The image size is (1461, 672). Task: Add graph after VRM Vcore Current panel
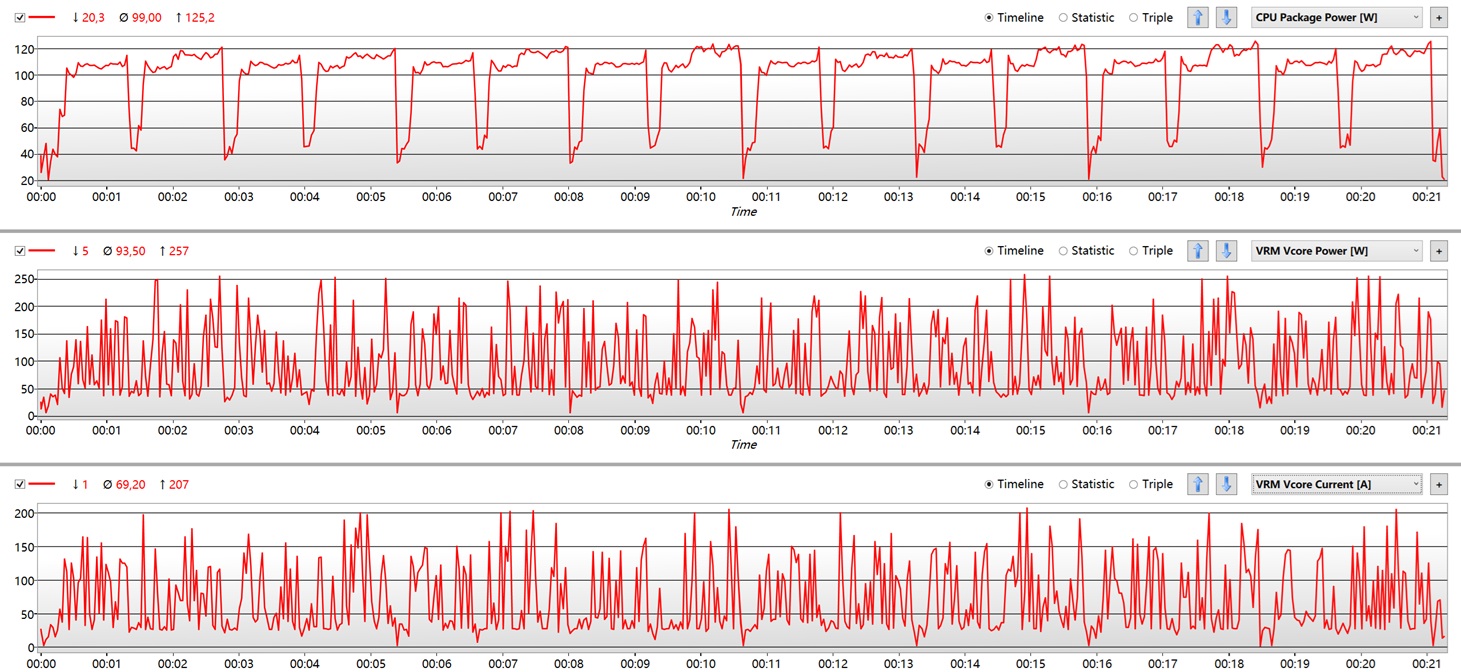coord(1439,484)
